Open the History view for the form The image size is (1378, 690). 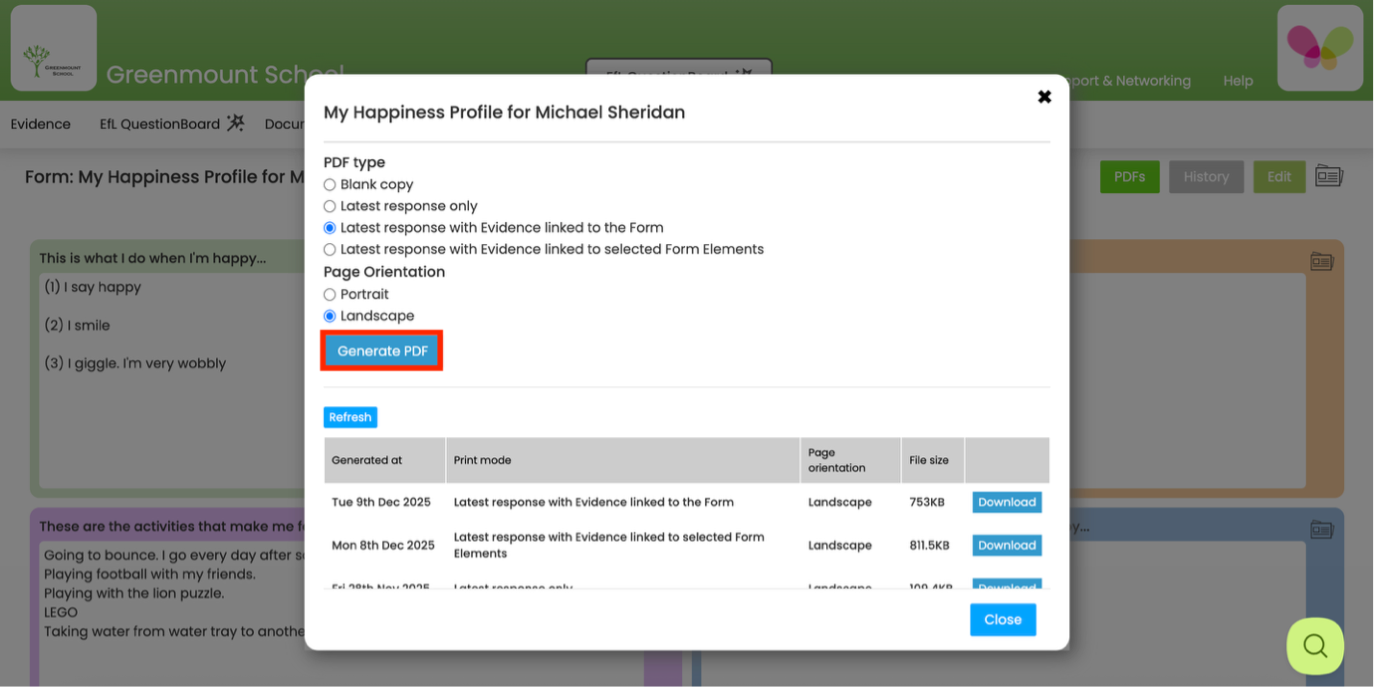(x=1206, y=176)
